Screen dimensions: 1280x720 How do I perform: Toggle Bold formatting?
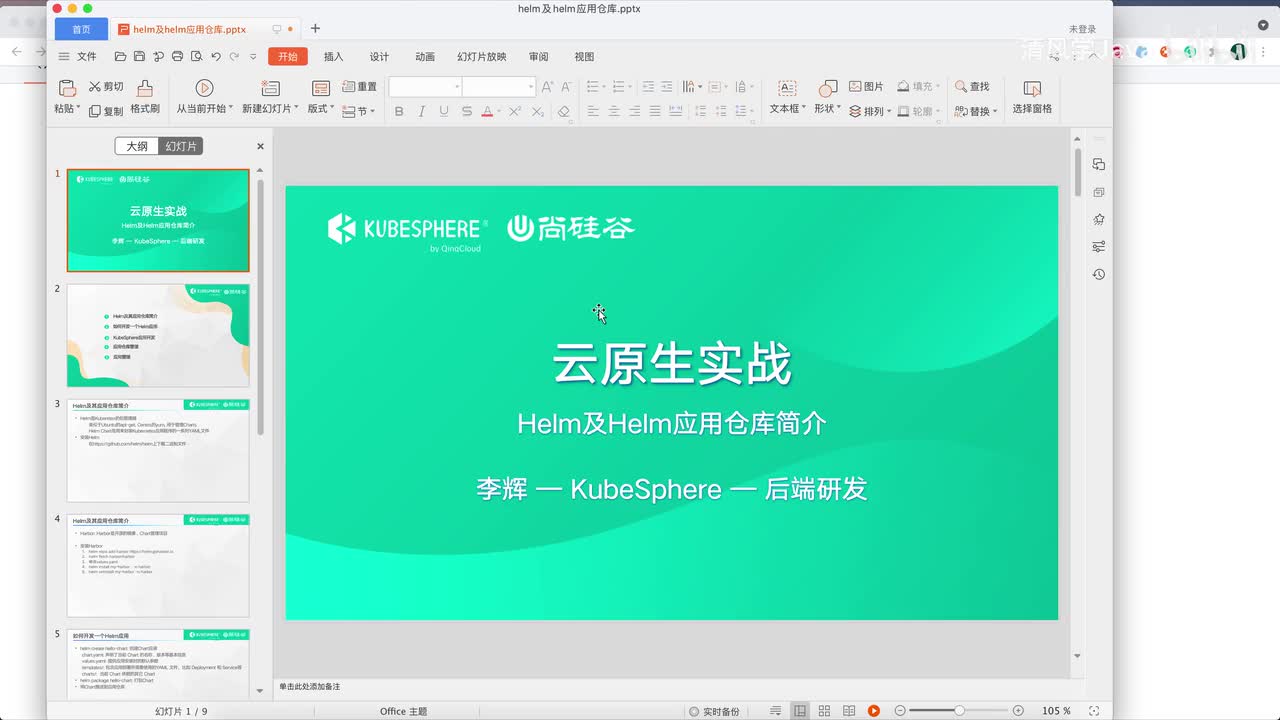399,111
